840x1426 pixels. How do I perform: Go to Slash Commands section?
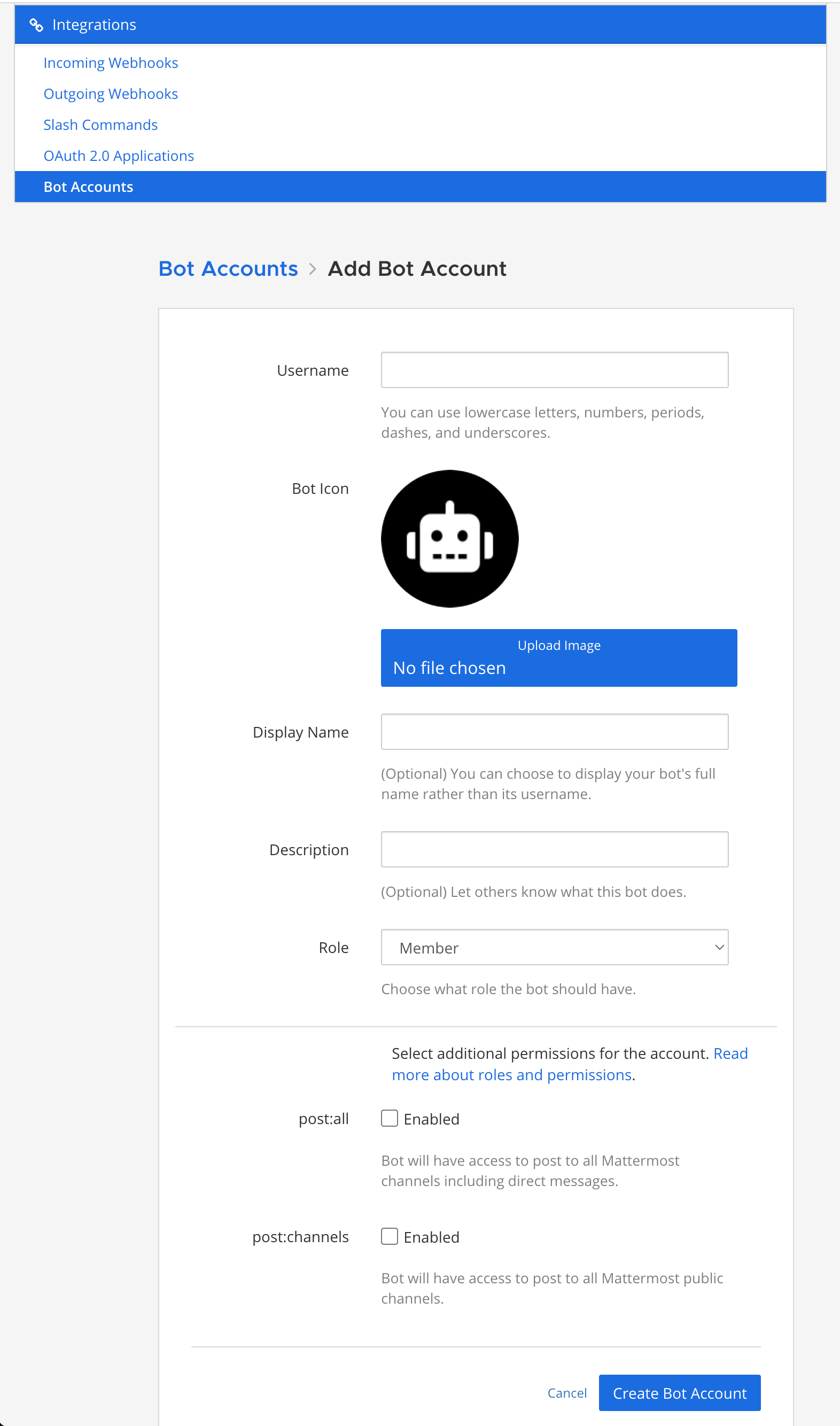click(101, 125)
